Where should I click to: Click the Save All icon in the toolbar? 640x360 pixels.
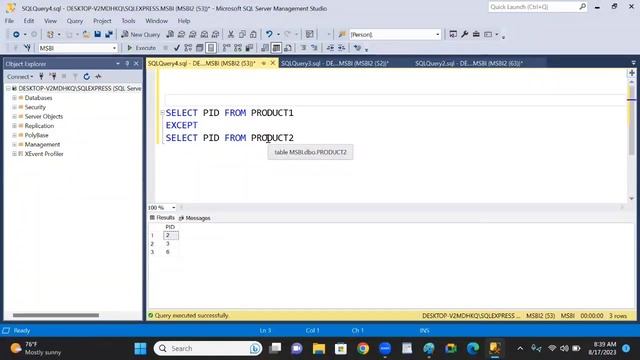(x=109, y=35)
